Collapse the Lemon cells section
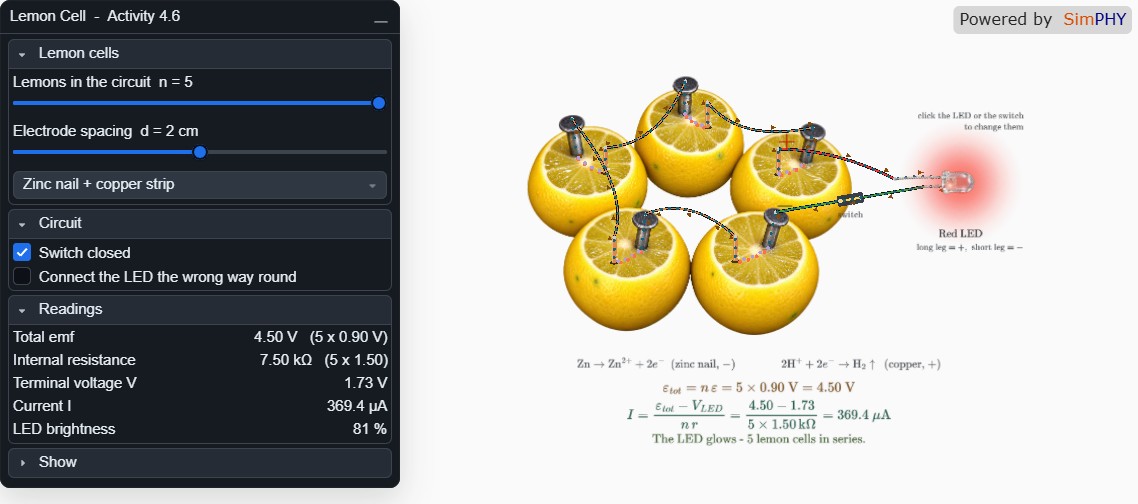The height and width of the screenshot is (504, 1138). point(200,54)
